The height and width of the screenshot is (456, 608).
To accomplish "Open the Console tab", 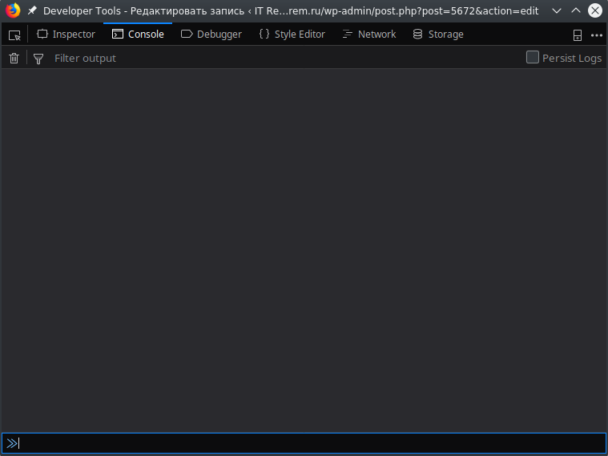I will (138, 35).
